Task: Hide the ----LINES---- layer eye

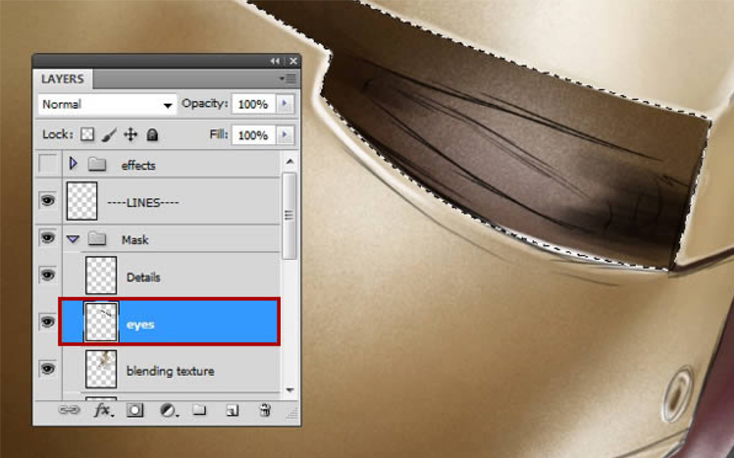Action: tap(47, 201)
